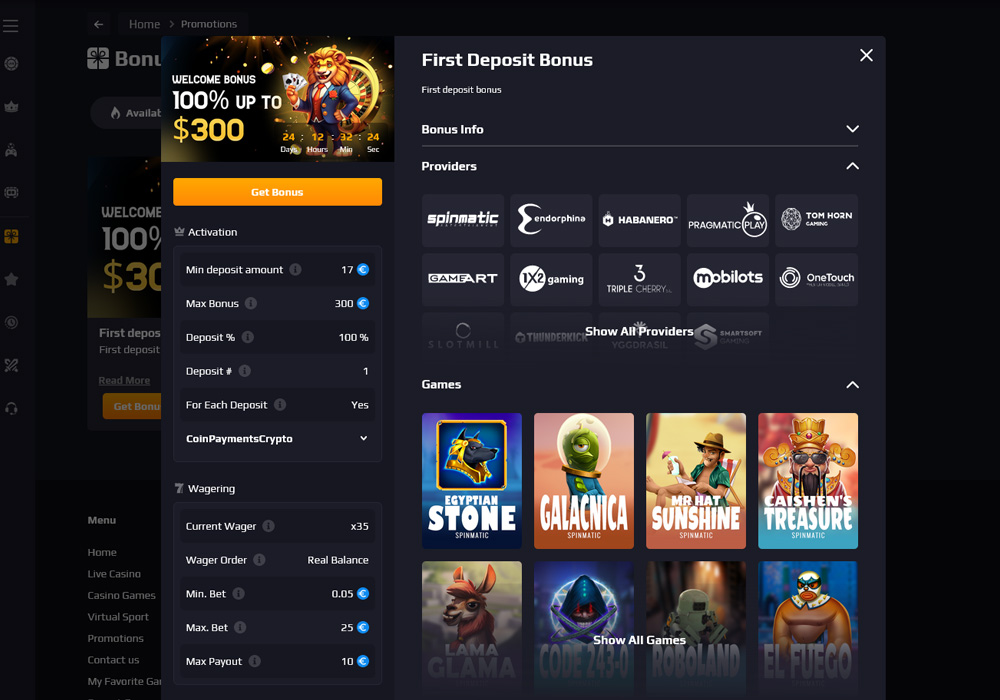
Task: Open the Mr Hat Sunshine game thumbnail
Action: pos(696,481)
